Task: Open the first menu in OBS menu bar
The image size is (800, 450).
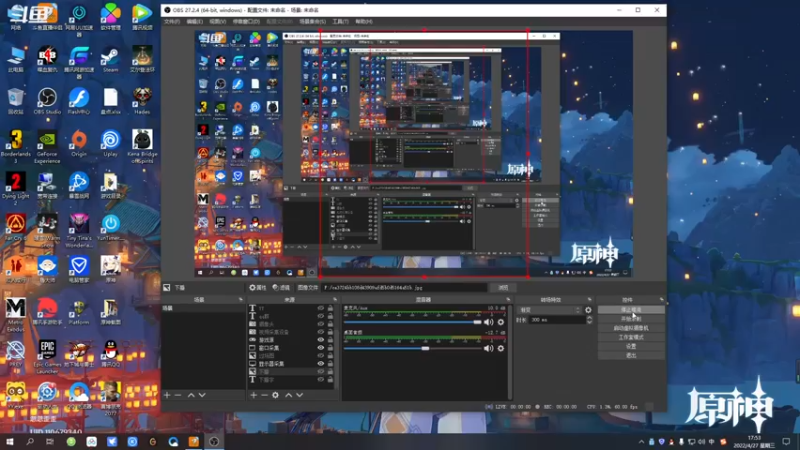Action: tap(172, 21)
